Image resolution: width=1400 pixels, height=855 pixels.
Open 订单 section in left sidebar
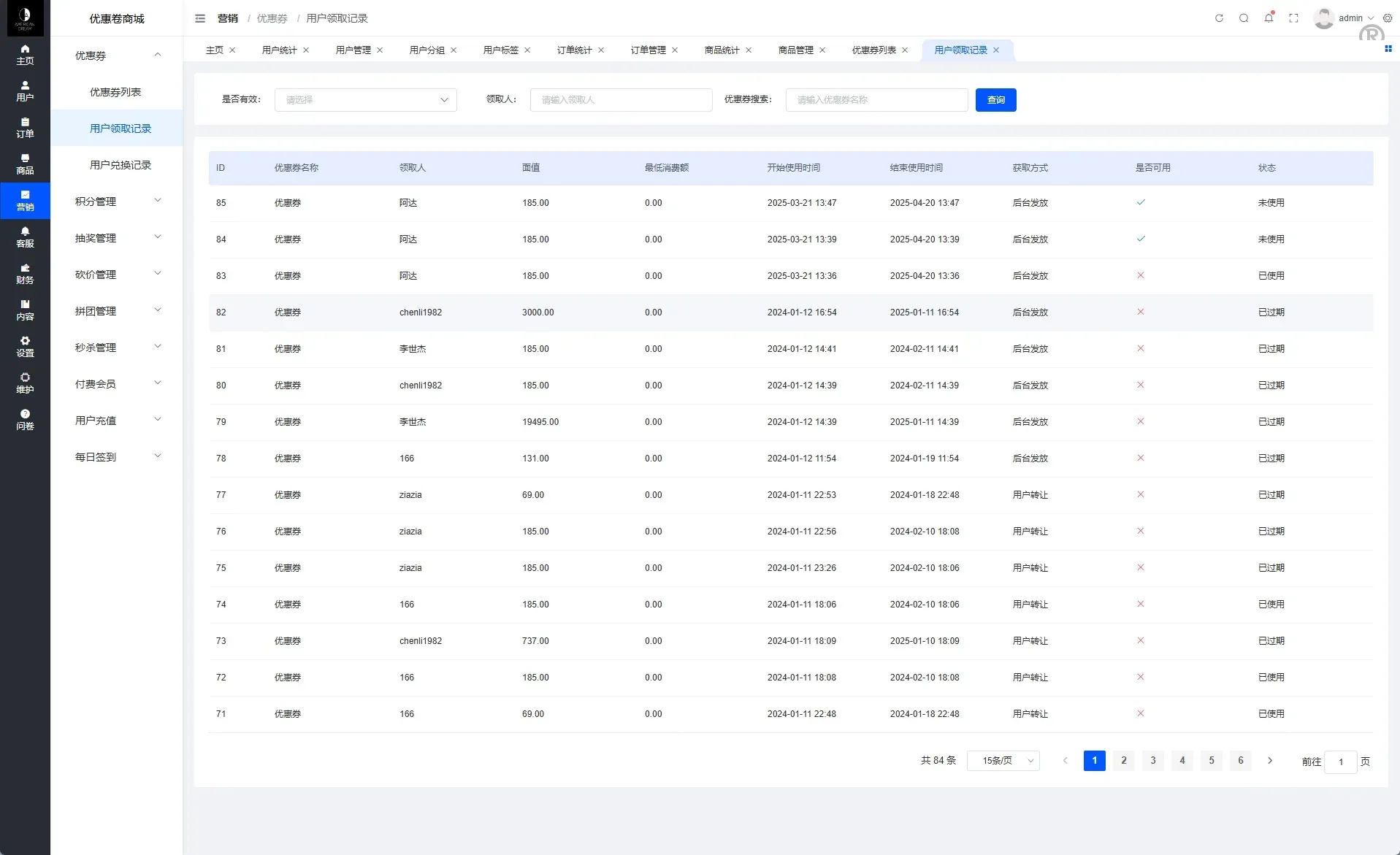tap(25, 128)
